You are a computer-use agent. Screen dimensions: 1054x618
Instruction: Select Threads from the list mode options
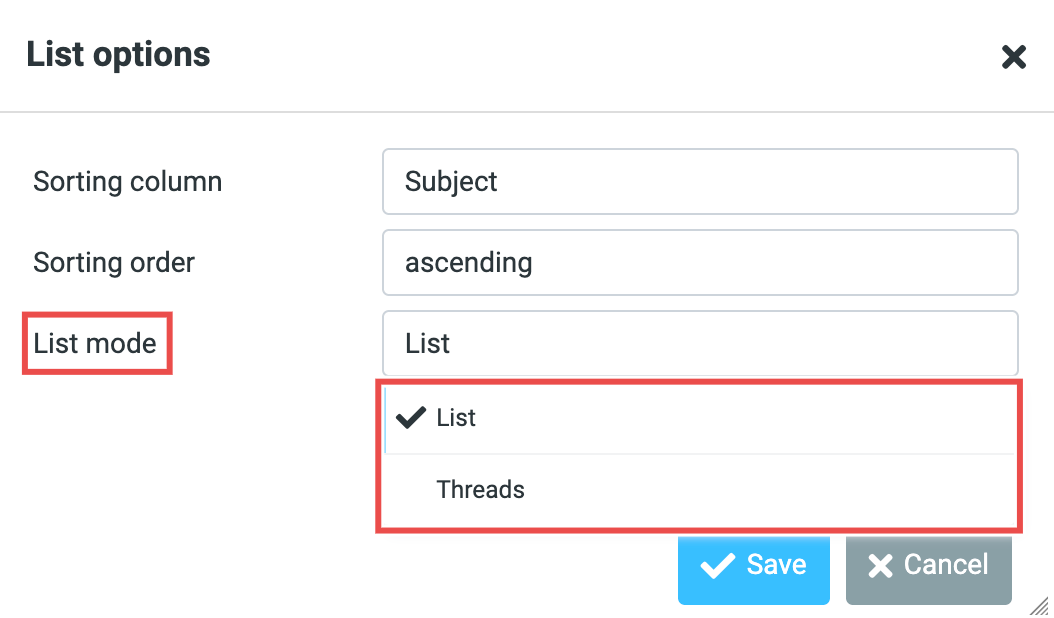click(481, 490)
